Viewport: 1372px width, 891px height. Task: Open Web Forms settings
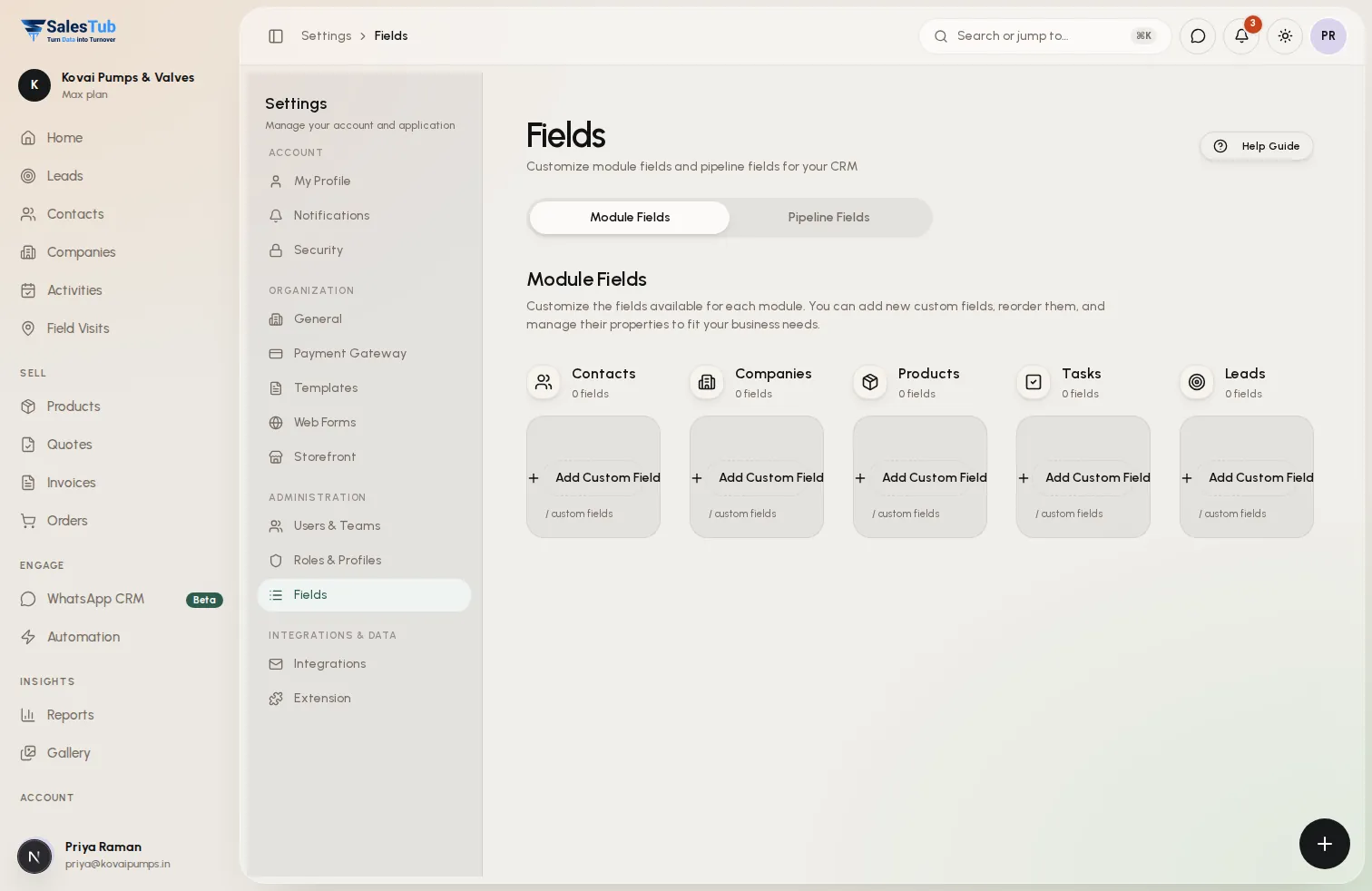(364, 423)
